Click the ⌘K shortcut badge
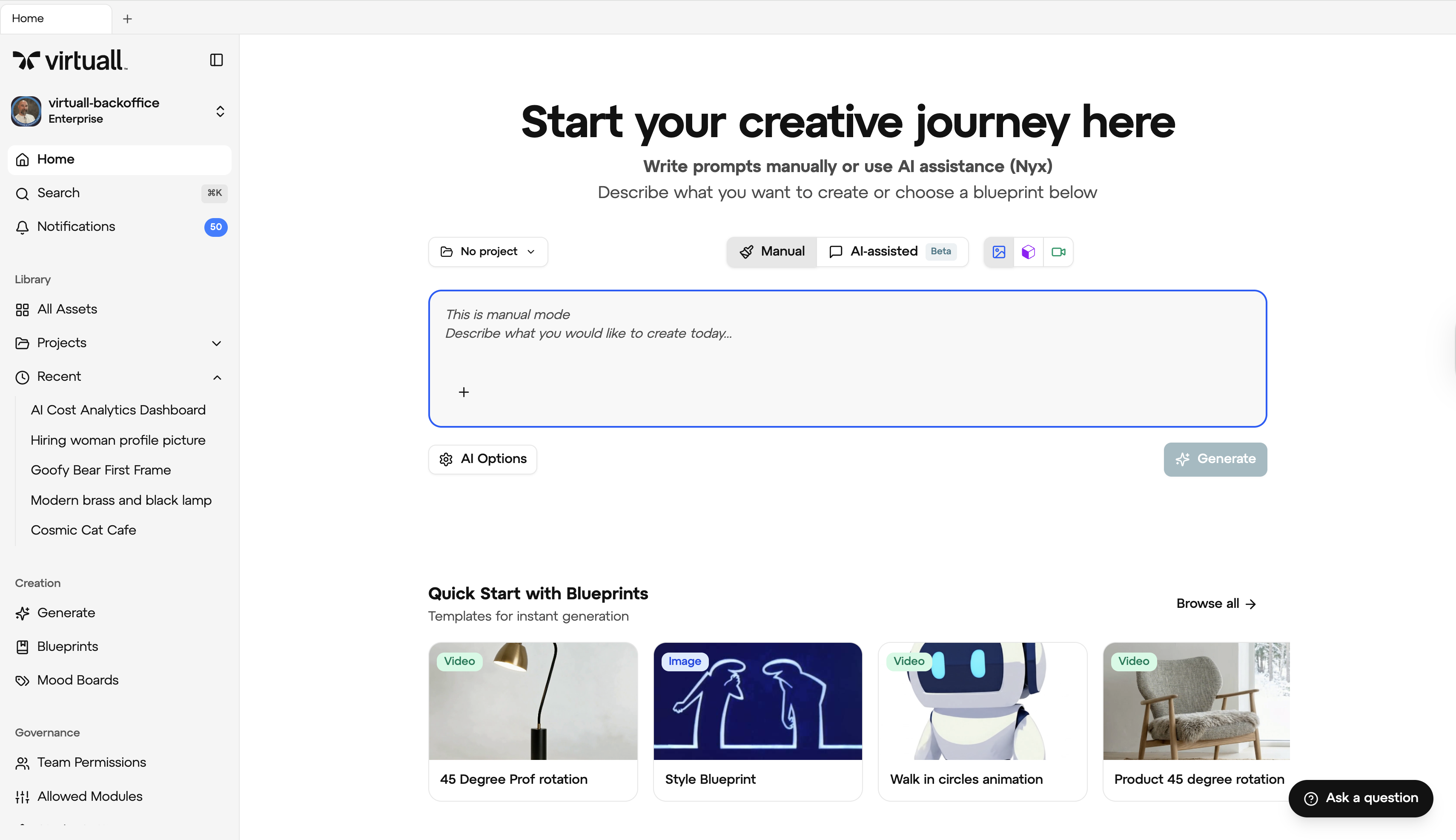 (x=215, y=193)
